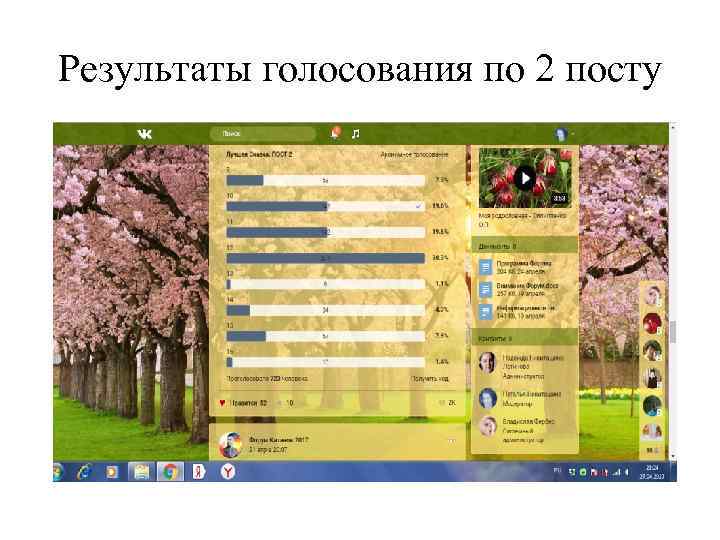Open the red Я Yandex taskbar icon
The image size is (720, 540).
pos(199,472)
